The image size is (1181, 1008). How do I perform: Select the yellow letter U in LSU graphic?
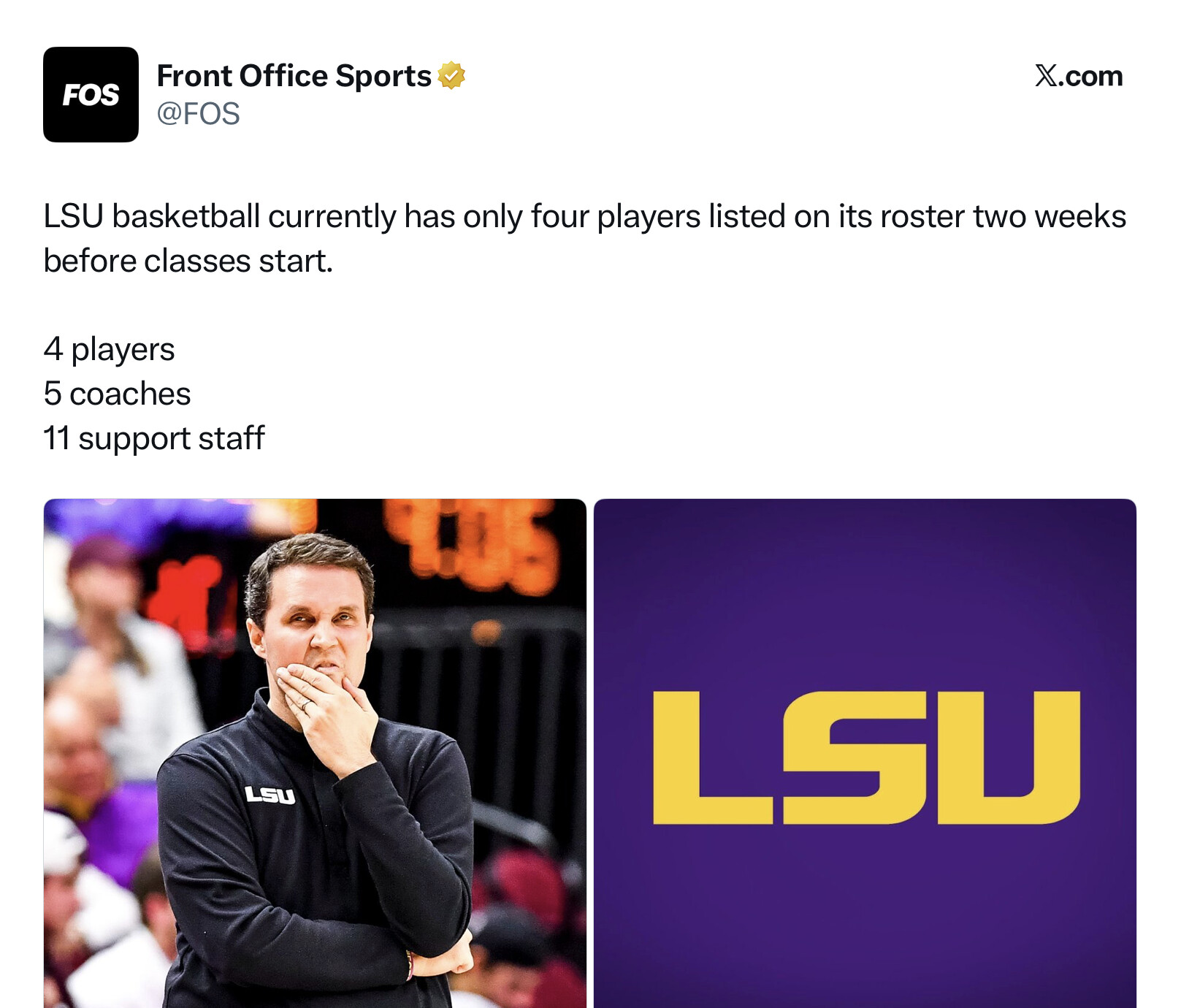pos(1009,757)
